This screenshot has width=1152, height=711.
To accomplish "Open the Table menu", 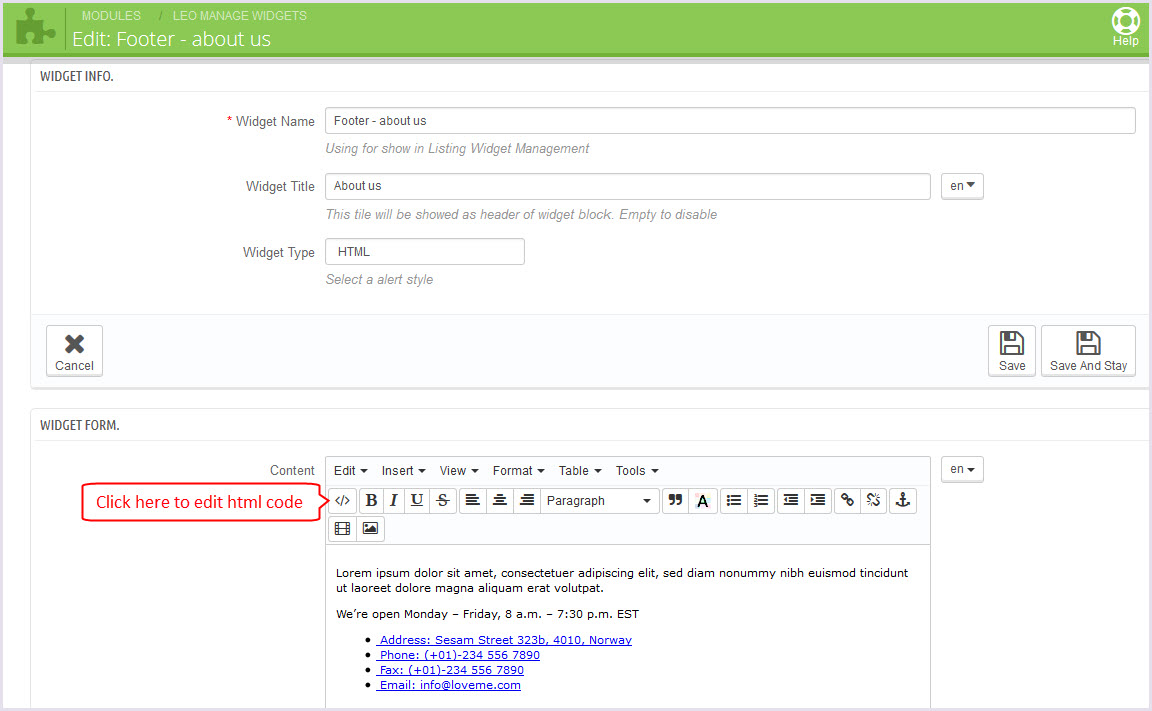I will pos(580,470).
